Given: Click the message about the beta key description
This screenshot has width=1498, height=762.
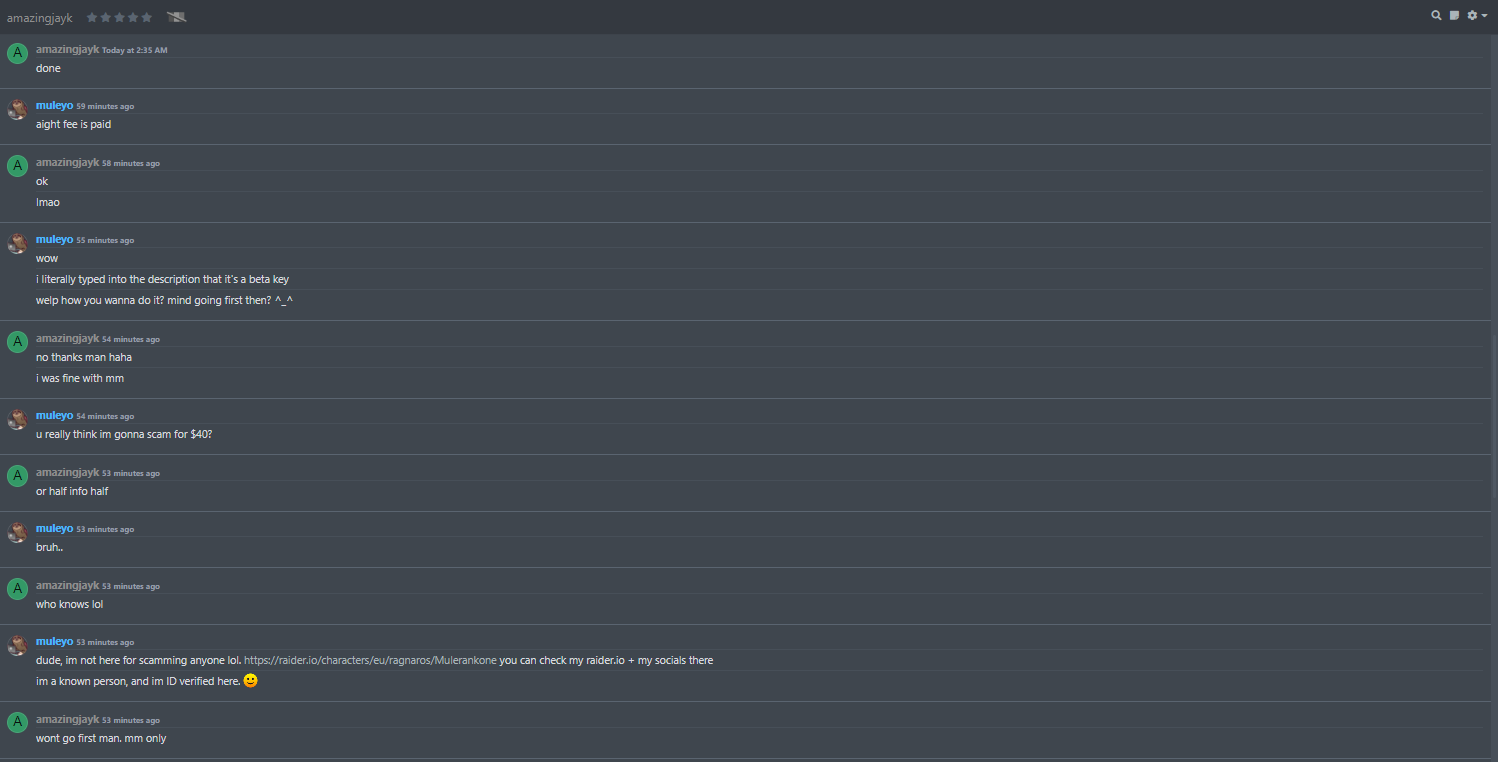Looking at the screenshot, I should click(162, 279).
